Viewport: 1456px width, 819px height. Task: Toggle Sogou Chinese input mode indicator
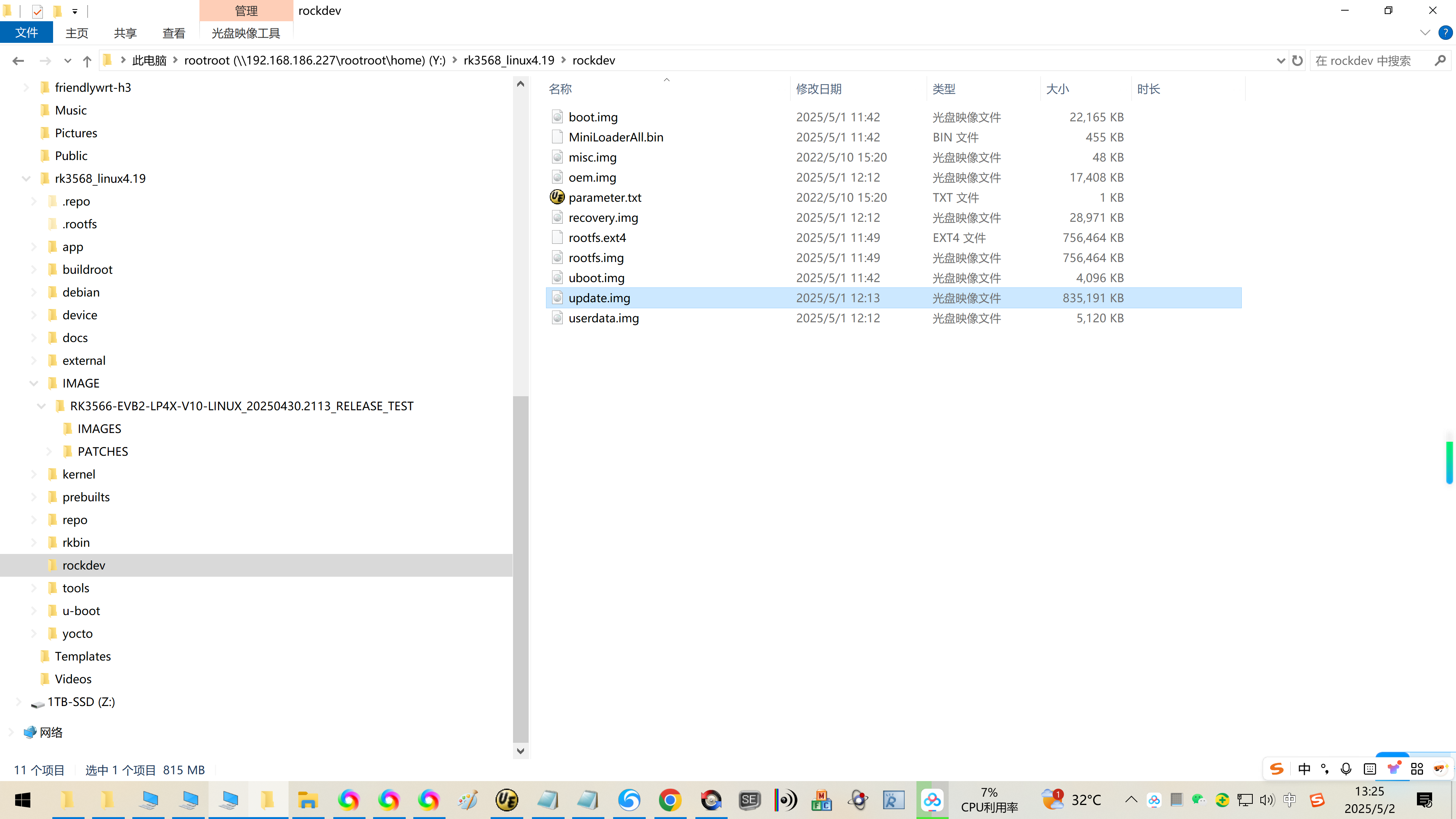(x=1304, y=769)
